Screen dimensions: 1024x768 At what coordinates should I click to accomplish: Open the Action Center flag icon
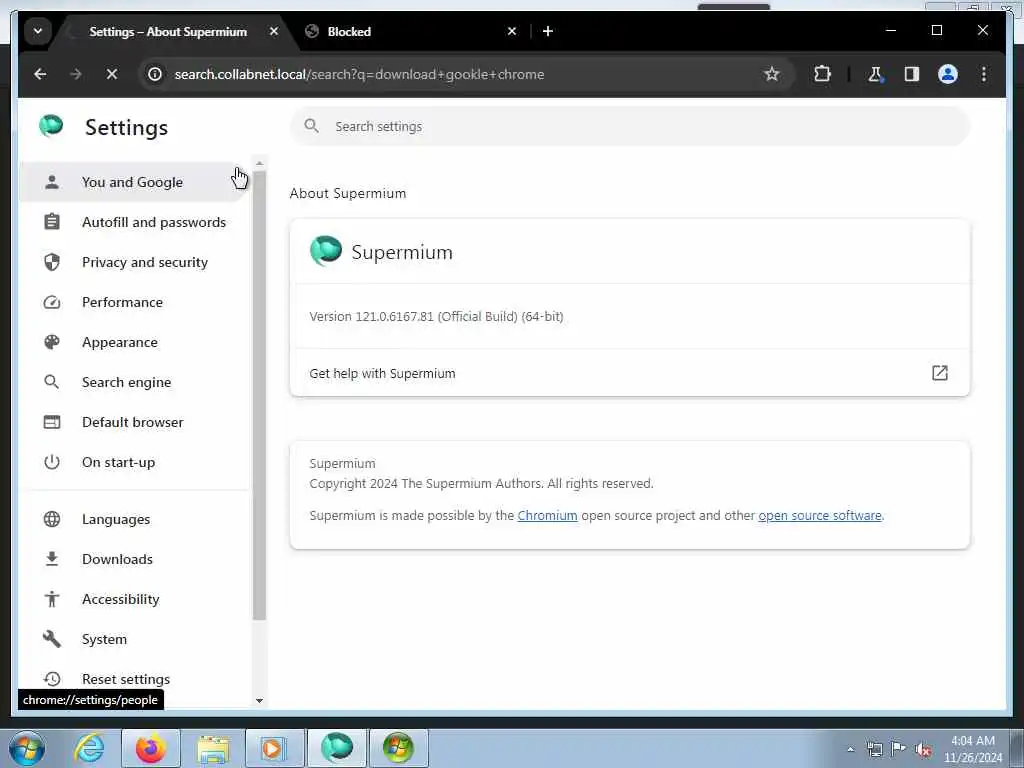coord(899,749)
